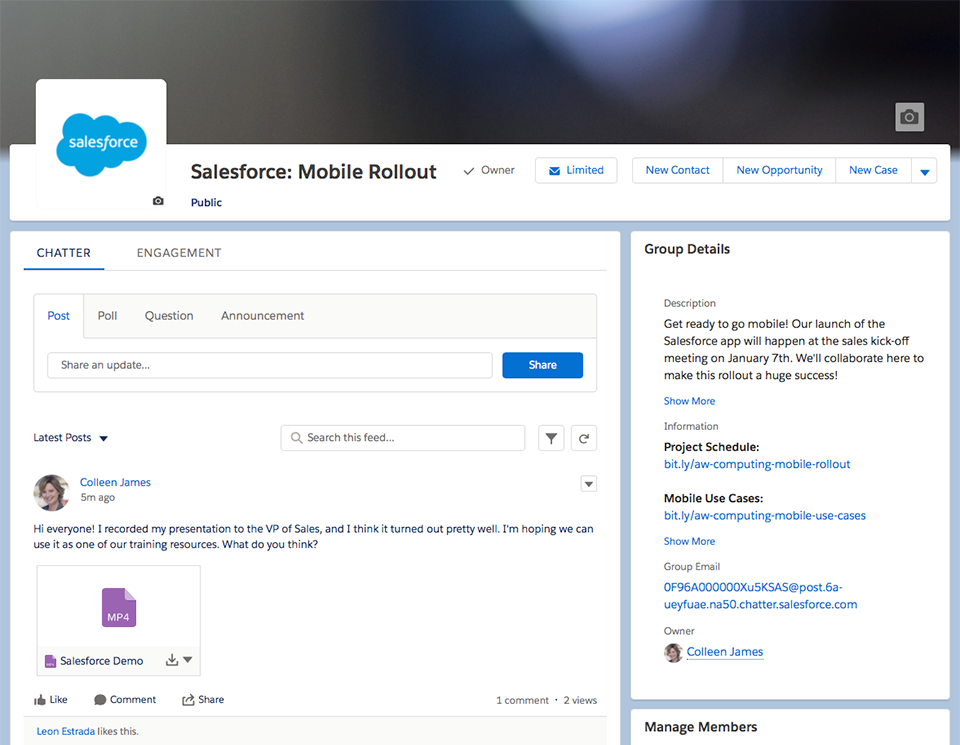The height and width of the screenshot is (745, 960).
Task: Like the post with thumbs-up icon
Action: [x=51, y=700]
